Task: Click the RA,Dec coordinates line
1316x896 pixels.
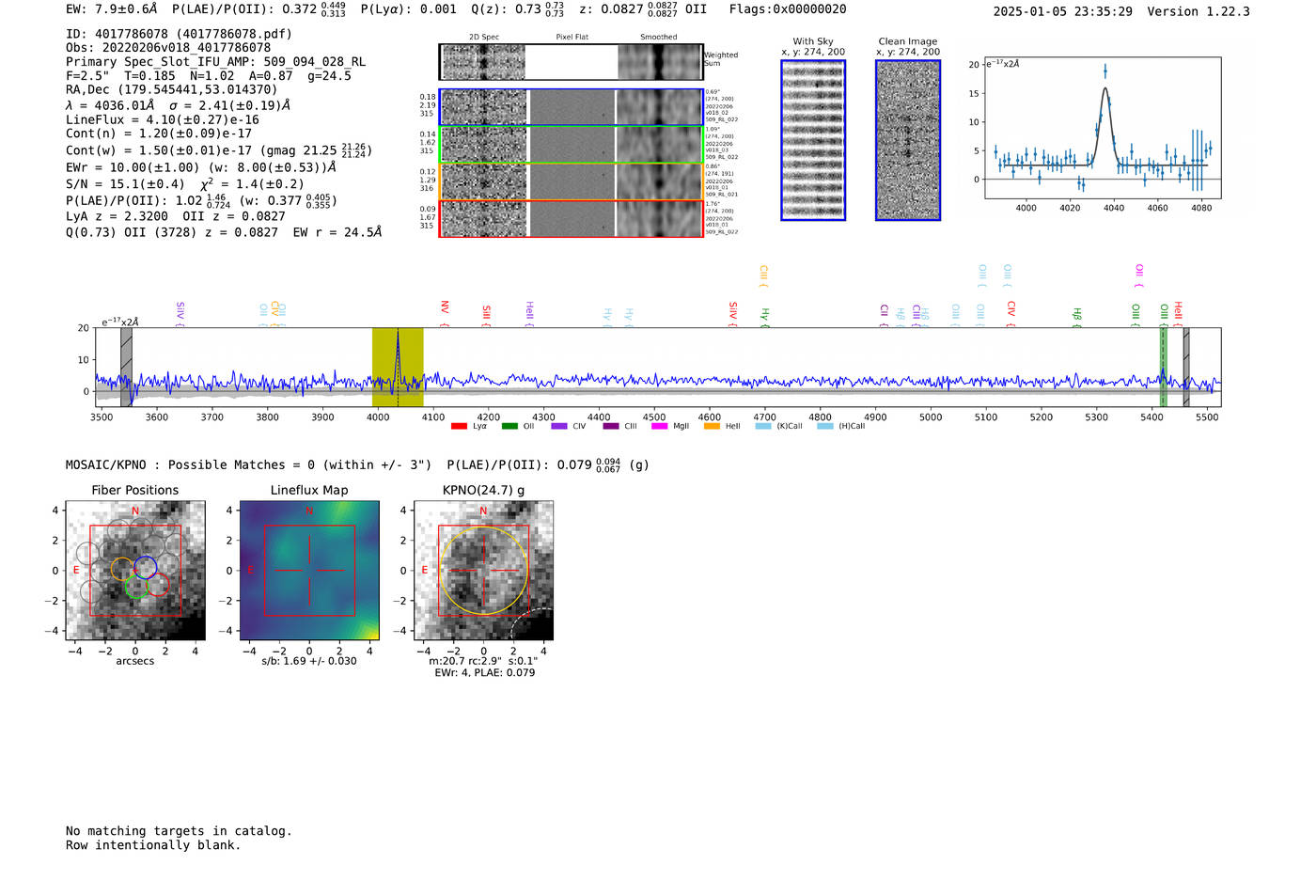Action: coord(171,89)
